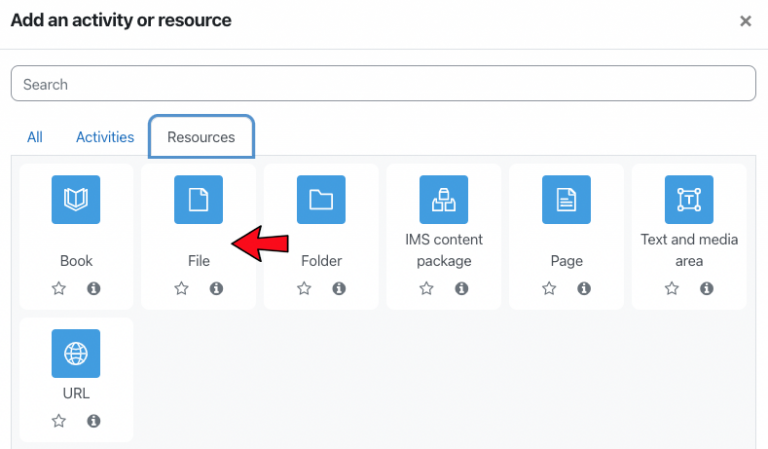Star the Folder resource as favourite

[304, 288]
